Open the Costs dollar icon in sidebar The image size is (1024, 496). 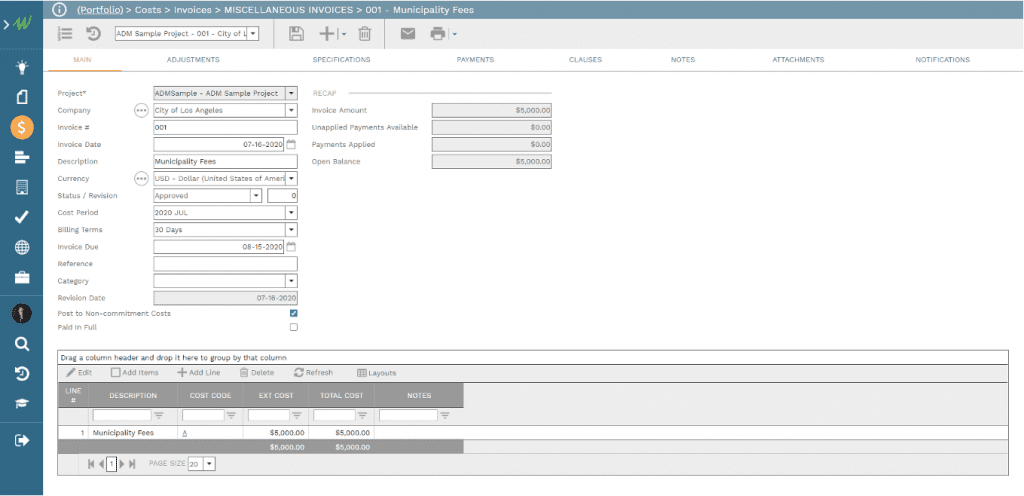click(22, 127)
